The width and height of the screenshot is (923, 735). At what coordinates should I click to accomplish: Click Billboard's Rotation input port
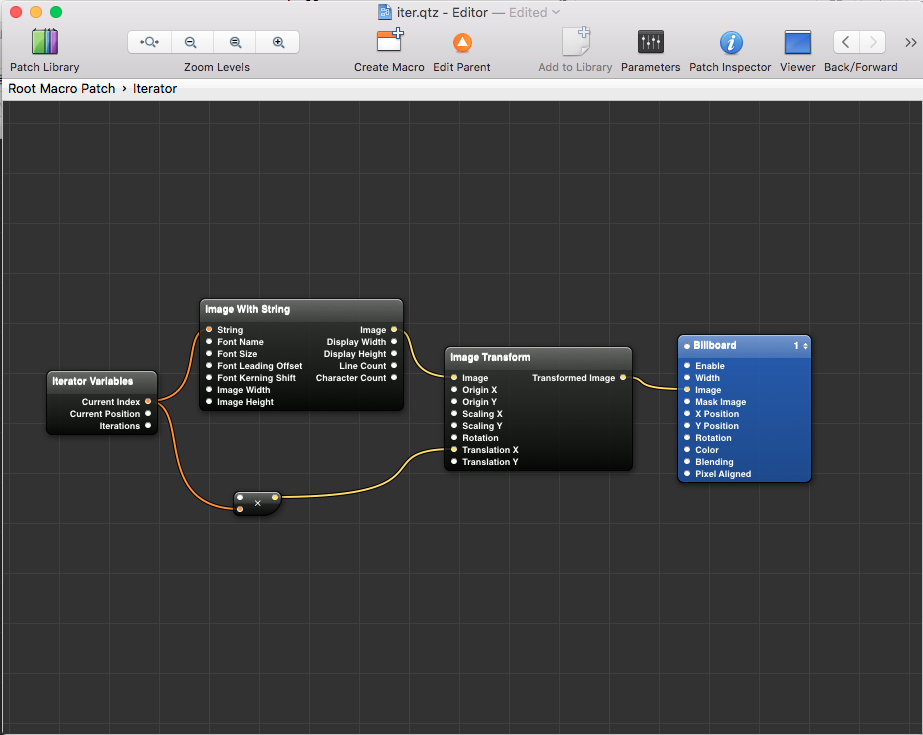[687, 437]
